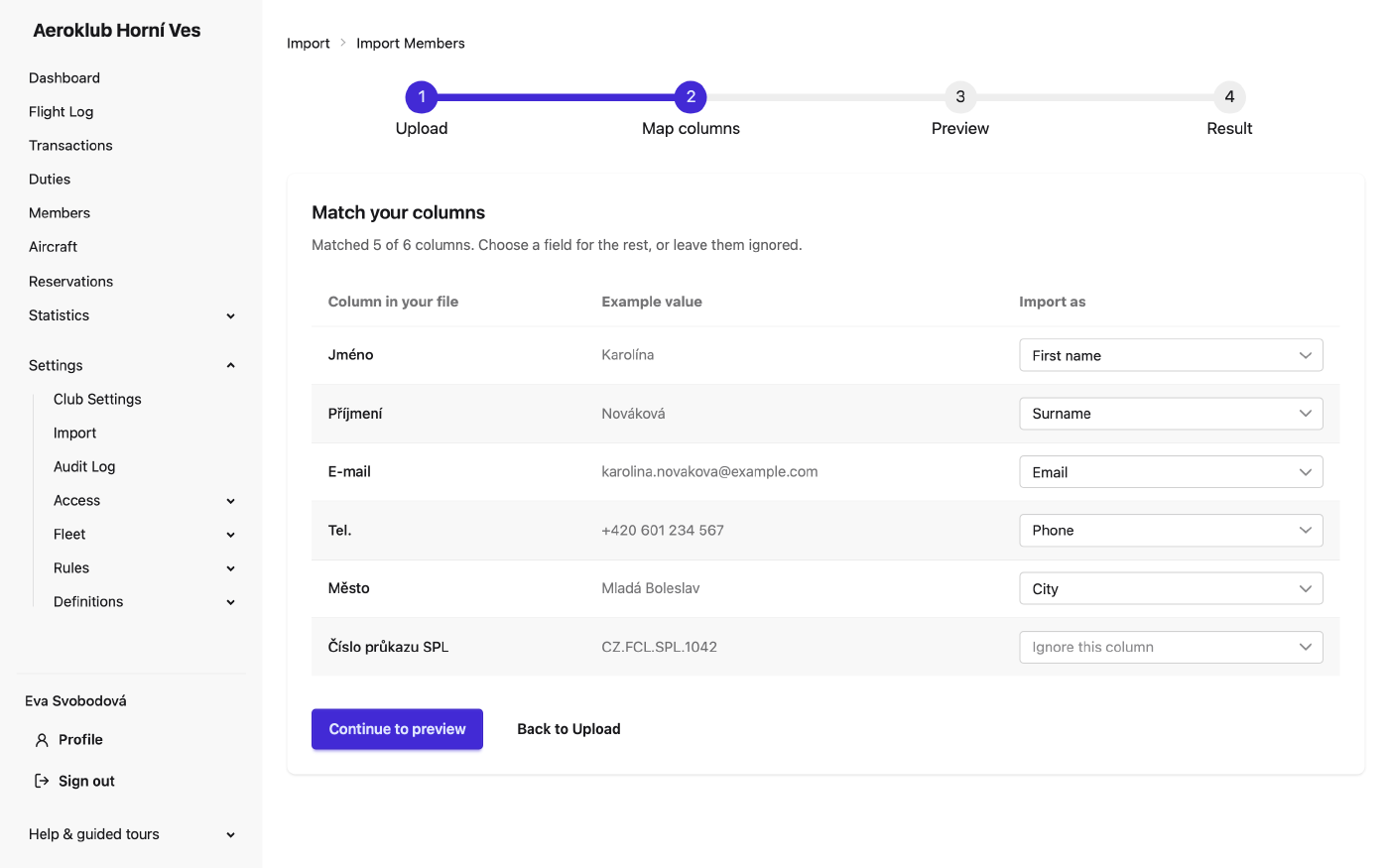Screen dimensions: 1389x868
Task: Click the Sign out arrow icon
Action: tap(42, 781)
